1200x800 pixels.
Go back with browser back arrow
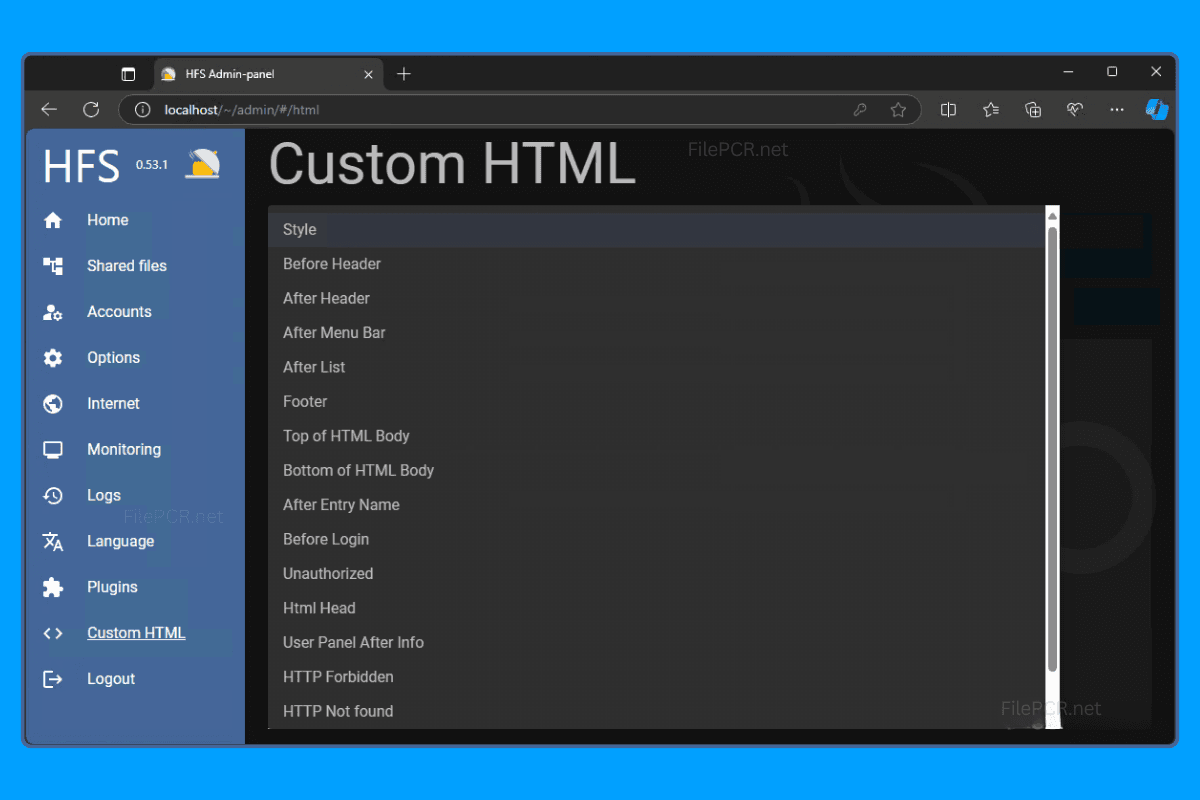pyautogui.click(x=48, y=110)
